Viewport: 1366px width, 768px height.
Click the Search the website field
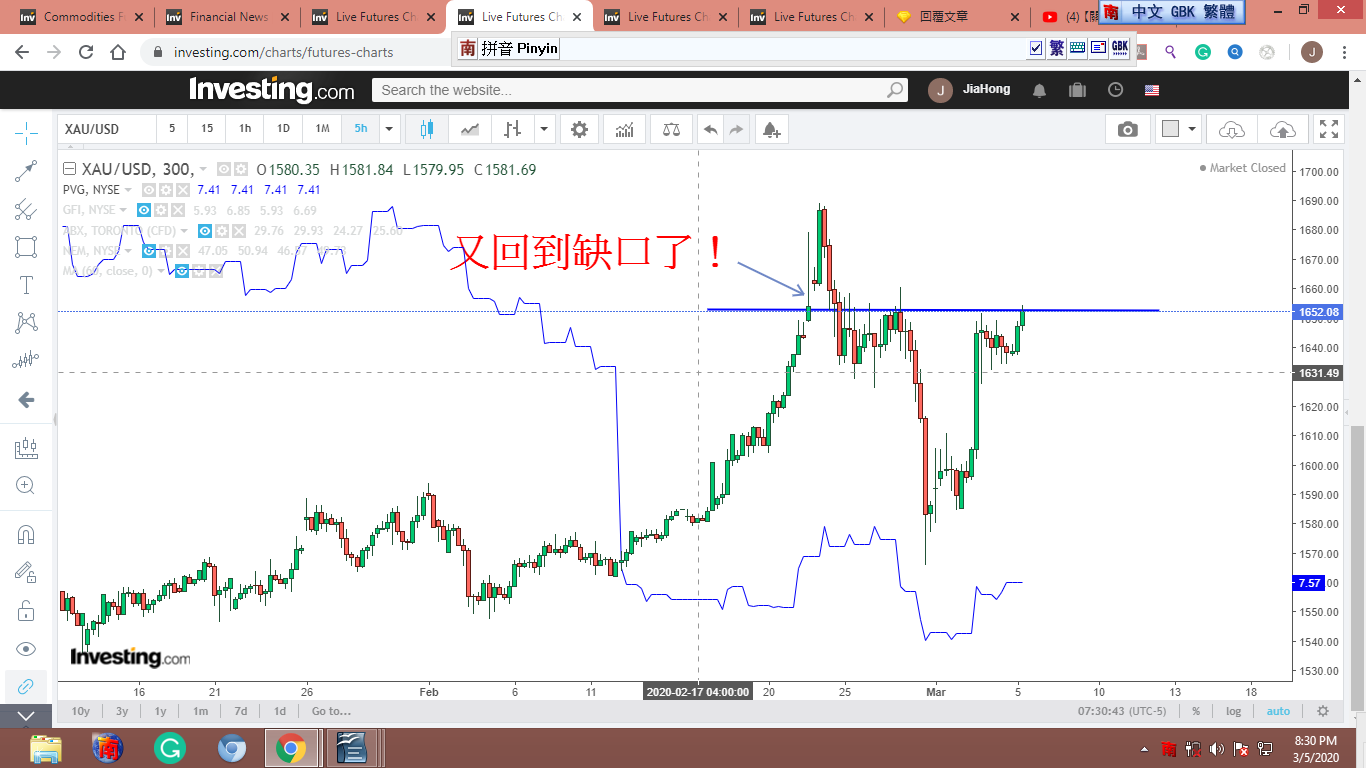tap(630, 90)
